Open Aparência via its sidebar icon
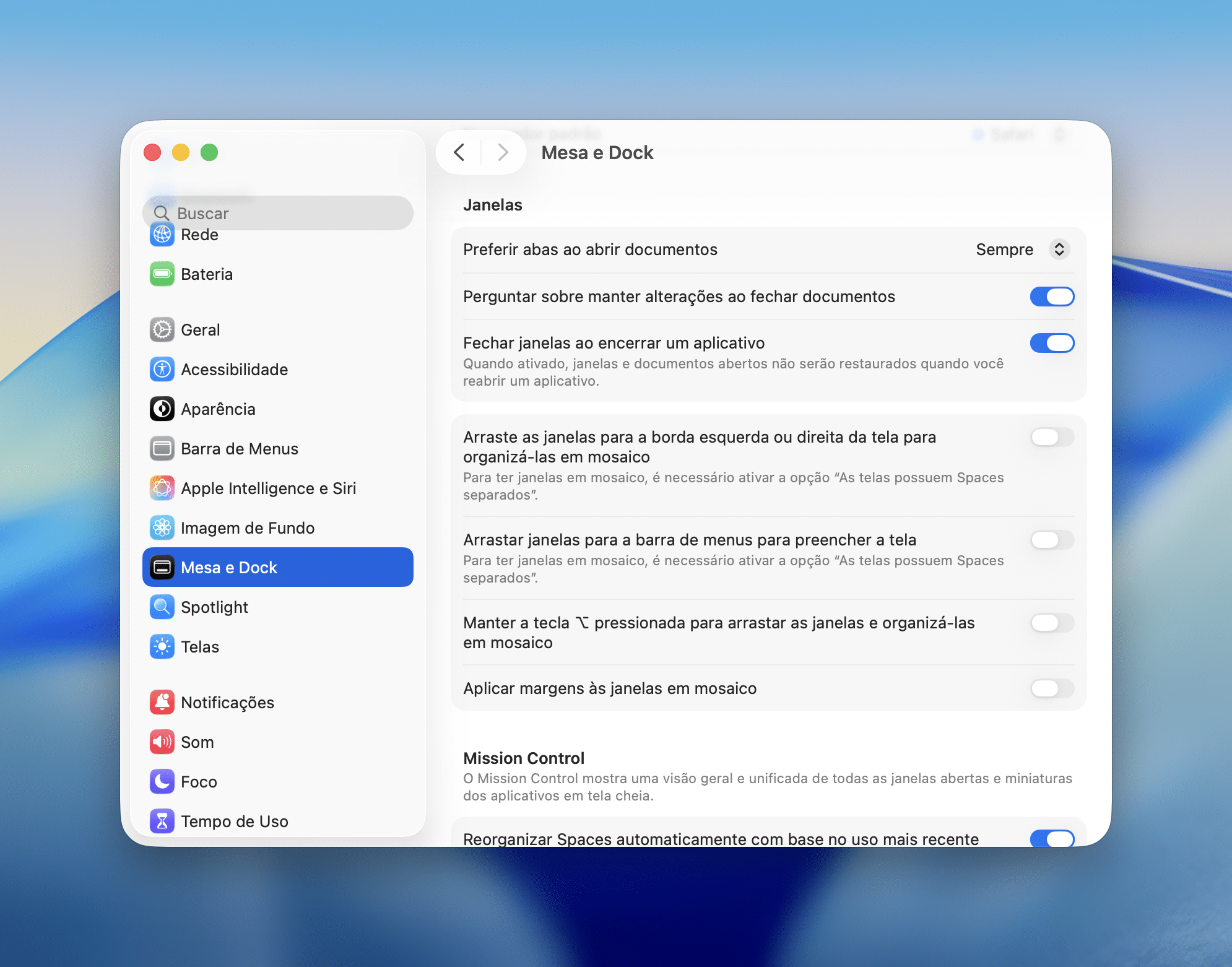Viewport: 1232px width, 967px height. [x=162, y=409]
